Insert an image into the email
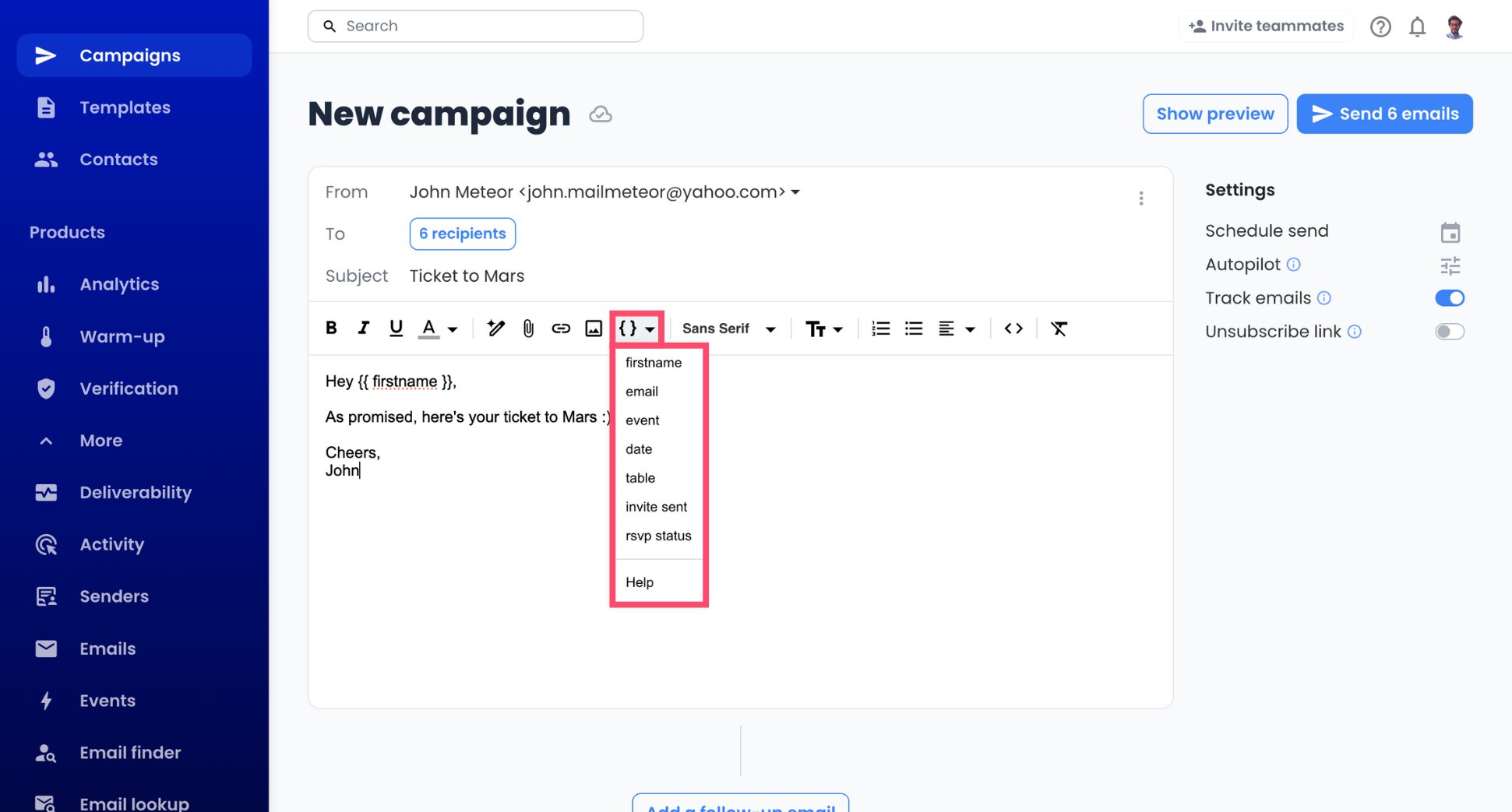1512x812 pixels. point(594,328)
